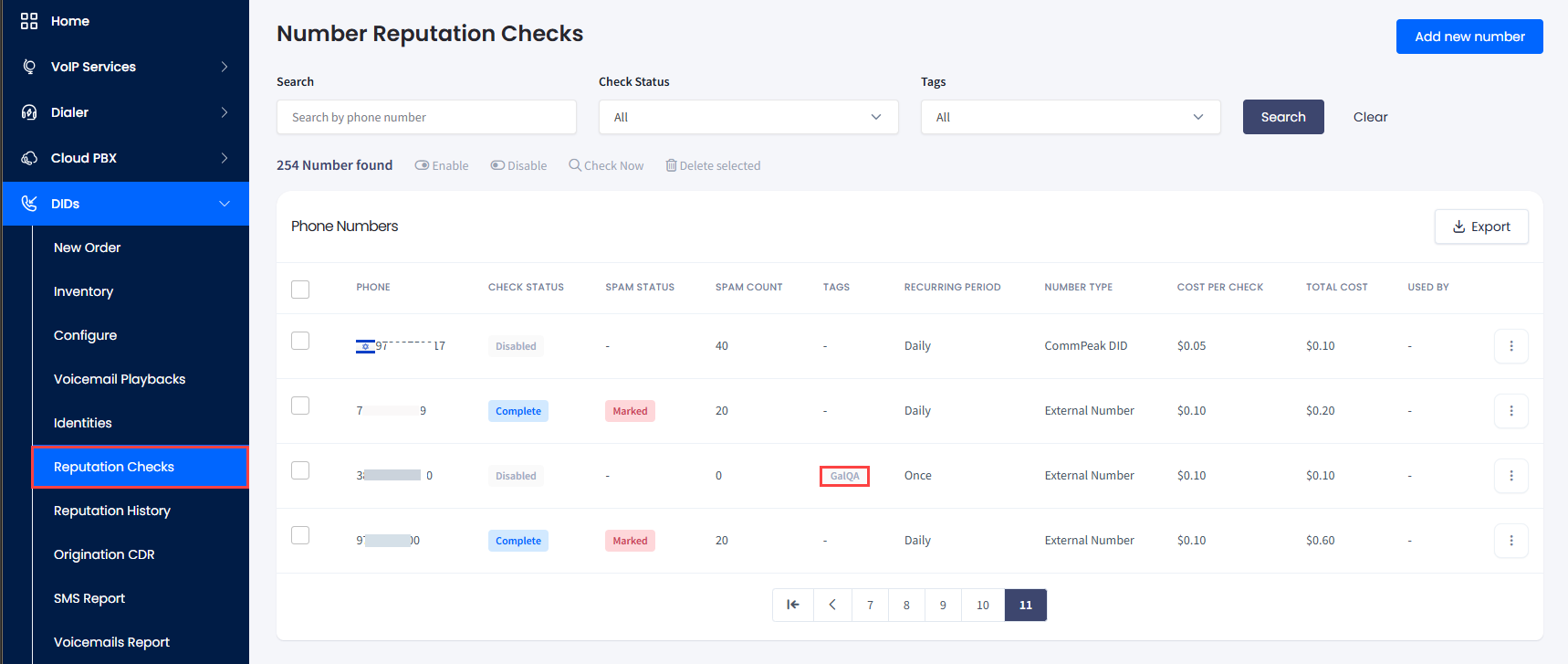Open Reputation Checks in sidebar

140,467
